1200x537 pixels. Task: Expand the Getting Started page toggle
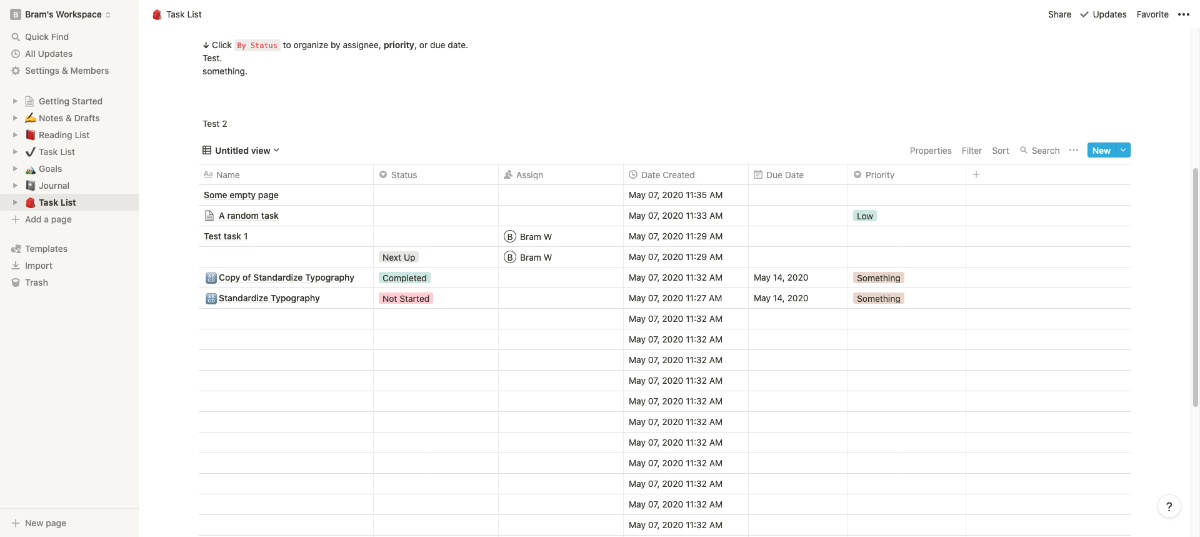click(15, 101)
